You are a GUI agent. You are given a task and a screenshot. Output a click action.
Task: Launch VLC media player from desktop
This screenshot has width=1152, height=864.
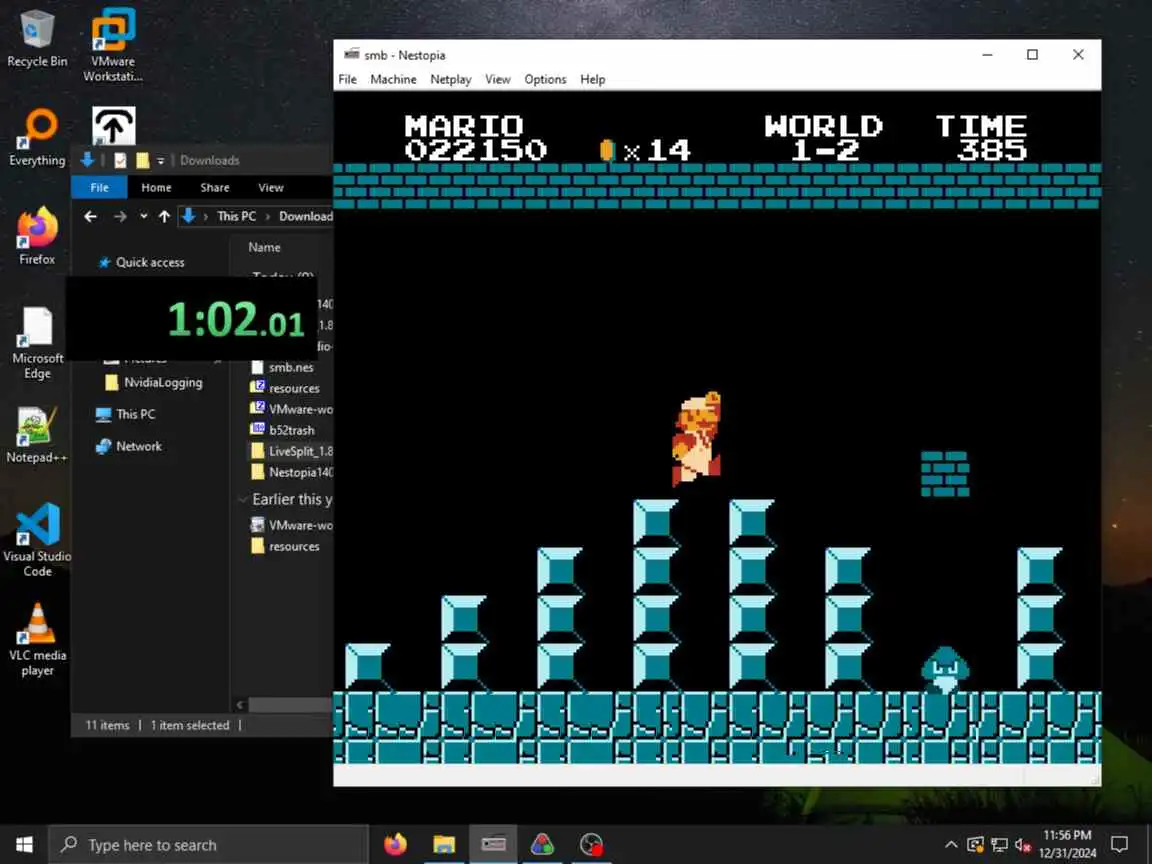click(37, 639)
